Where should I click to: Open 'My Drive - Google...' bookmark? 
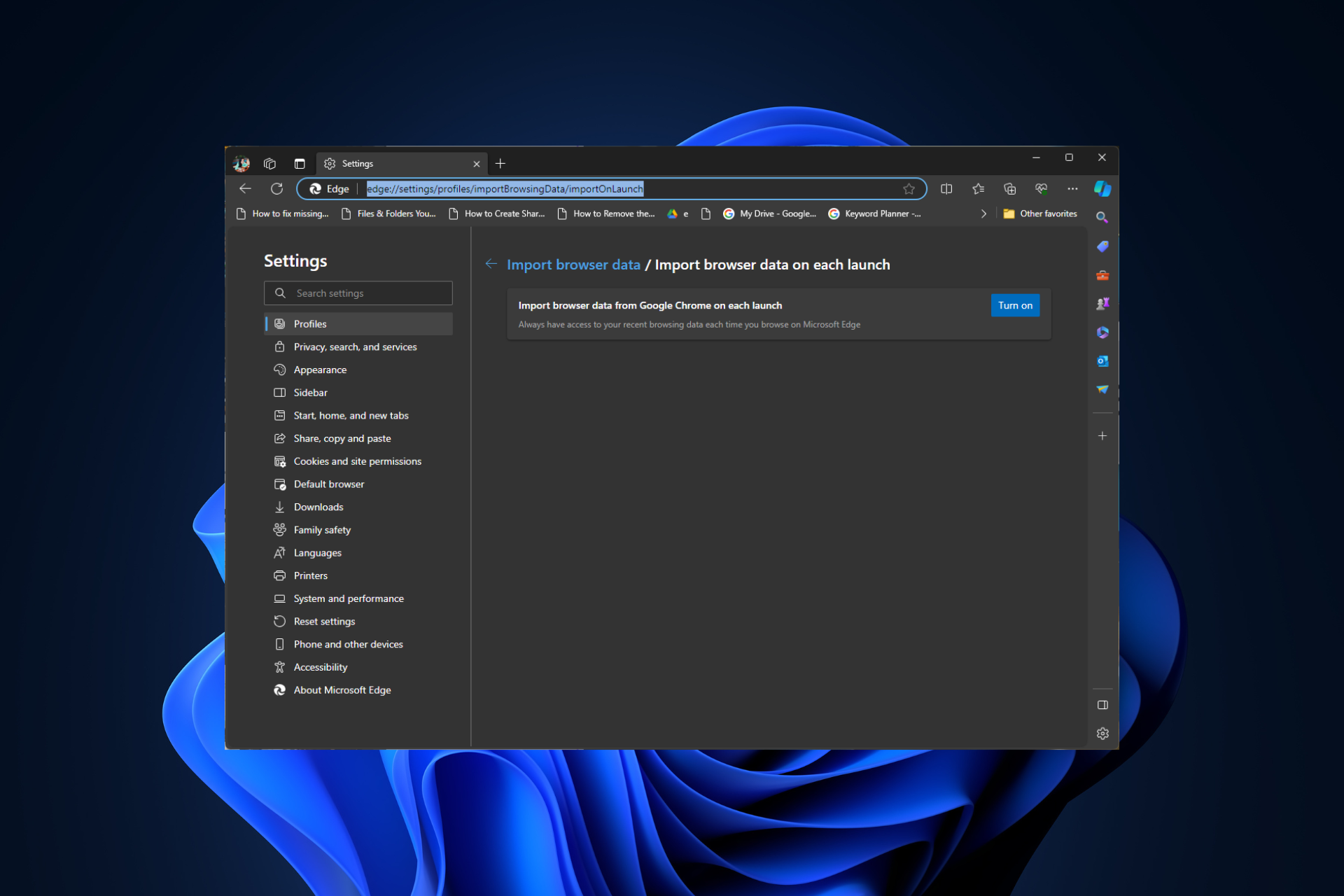click(770, 214)
